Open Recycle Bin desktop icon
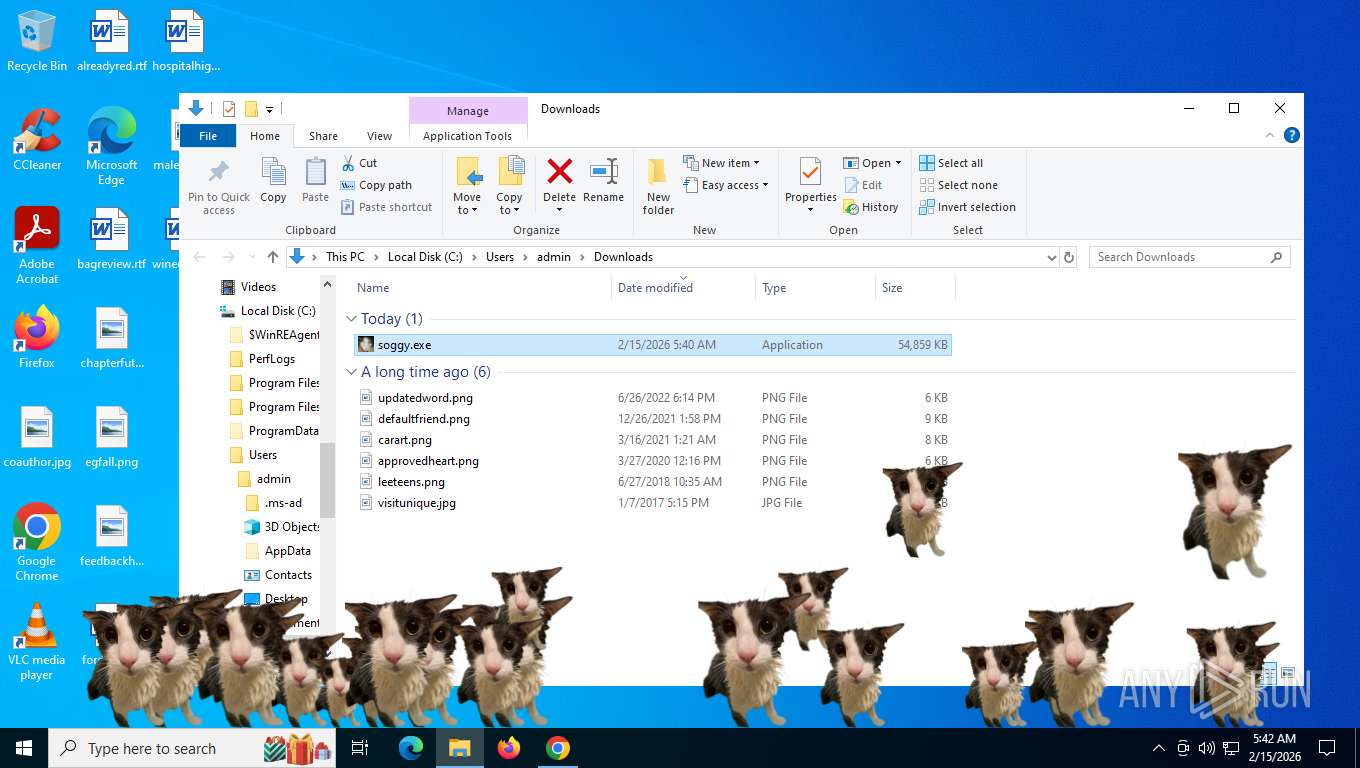1360x768 pixels. (37, 41)
